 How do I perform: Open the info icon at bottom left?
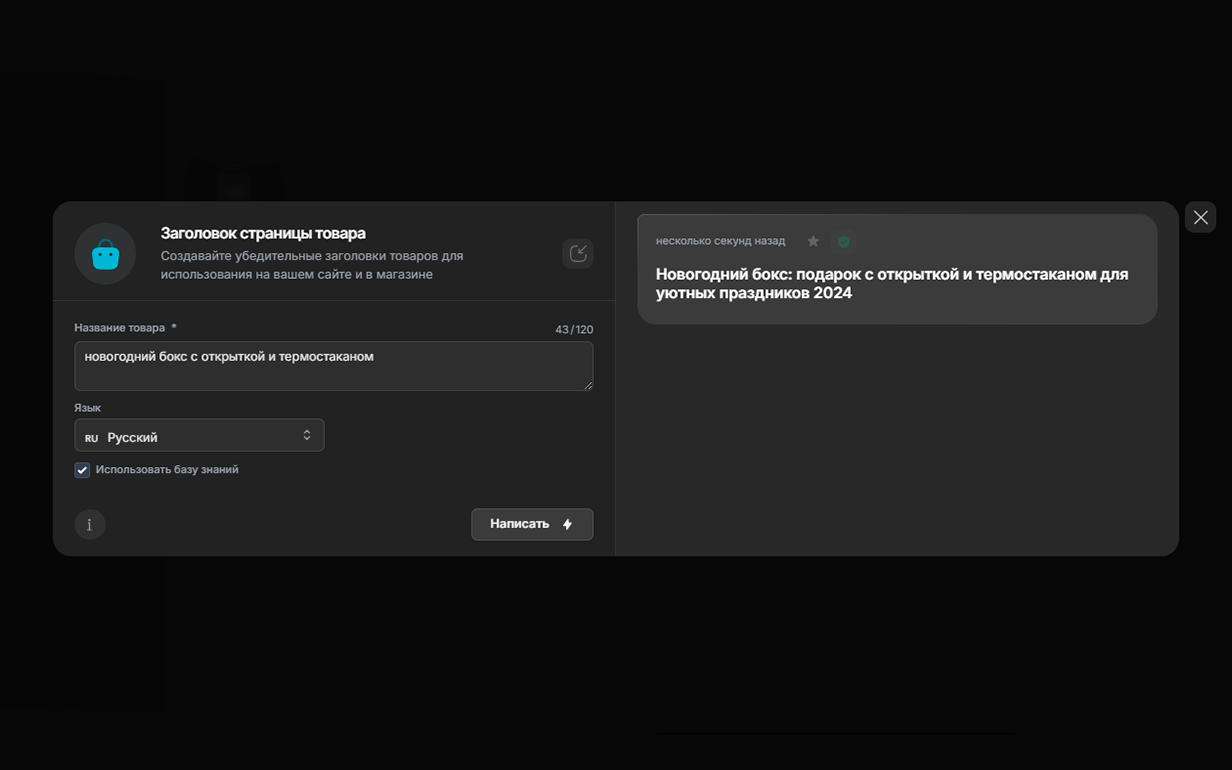click(x=90, y=524)
